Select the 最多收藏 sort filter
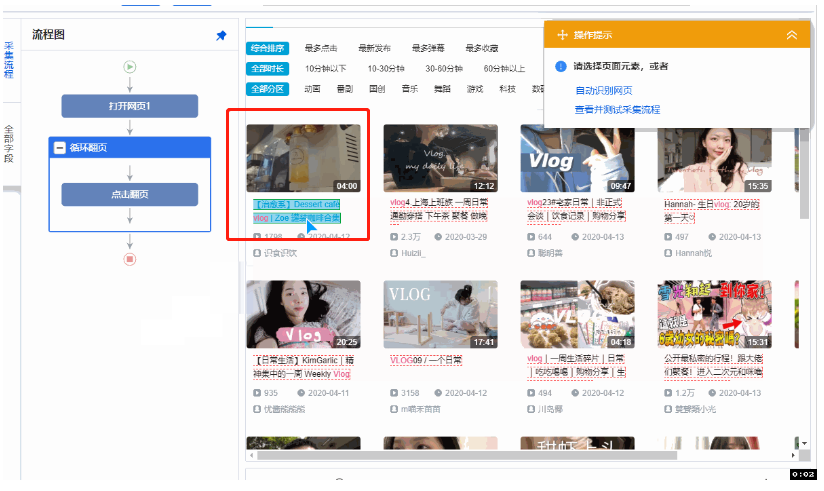 coord(482,48)
